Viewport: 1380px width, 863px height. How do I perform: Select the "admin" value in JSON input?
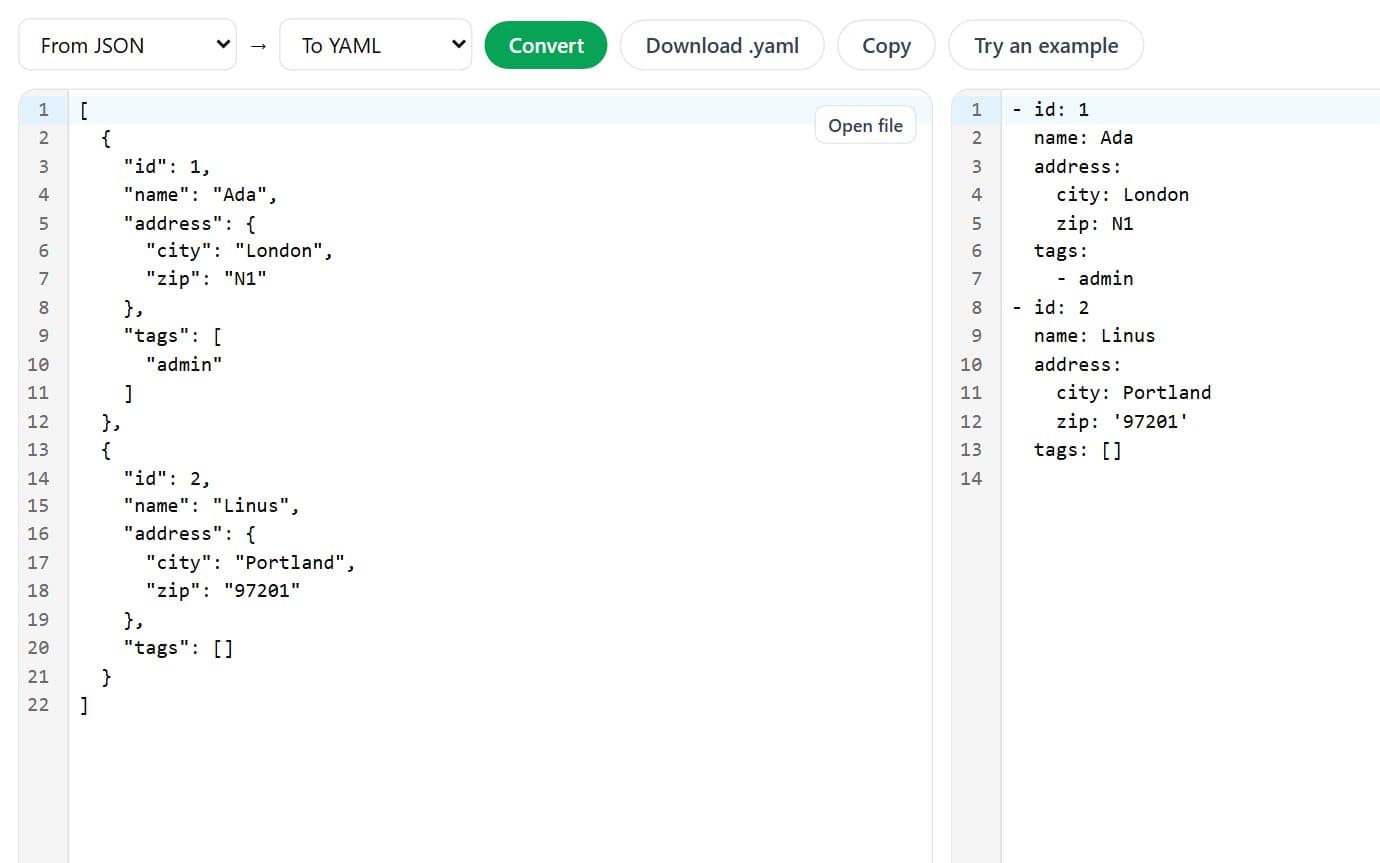tap(184, 364)
